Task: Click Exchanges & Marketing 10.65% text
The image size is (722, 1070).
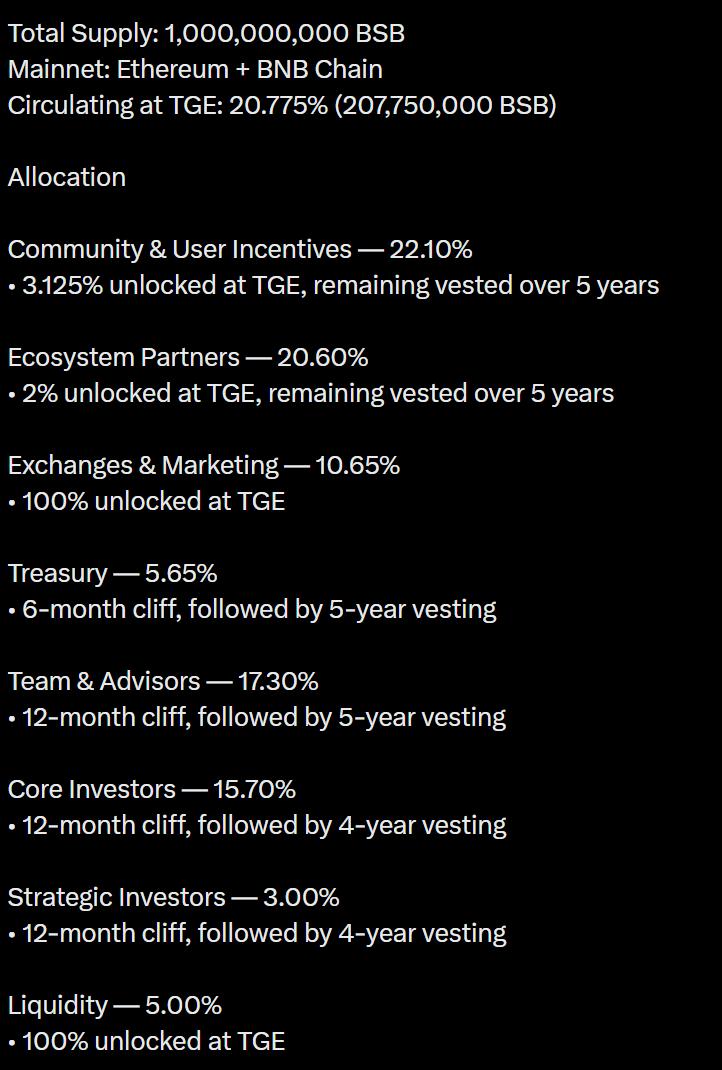Action: (x=204, y=465)
